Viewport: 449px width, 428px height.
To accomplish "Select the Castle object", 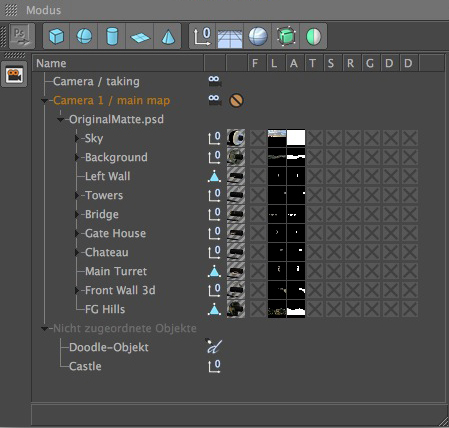I will 85,366.
